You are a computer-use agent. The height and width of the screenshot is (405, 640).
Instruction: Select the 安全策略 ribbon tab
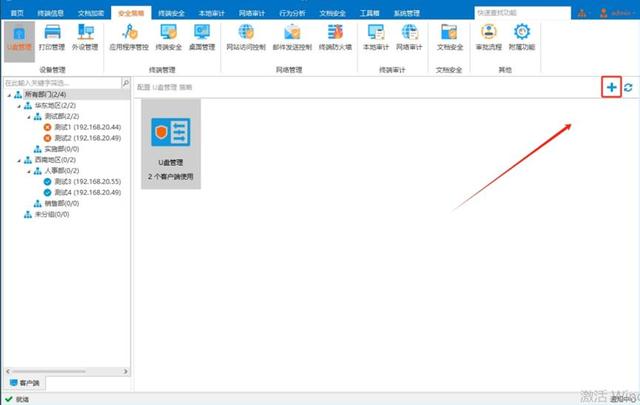(131, 13)
